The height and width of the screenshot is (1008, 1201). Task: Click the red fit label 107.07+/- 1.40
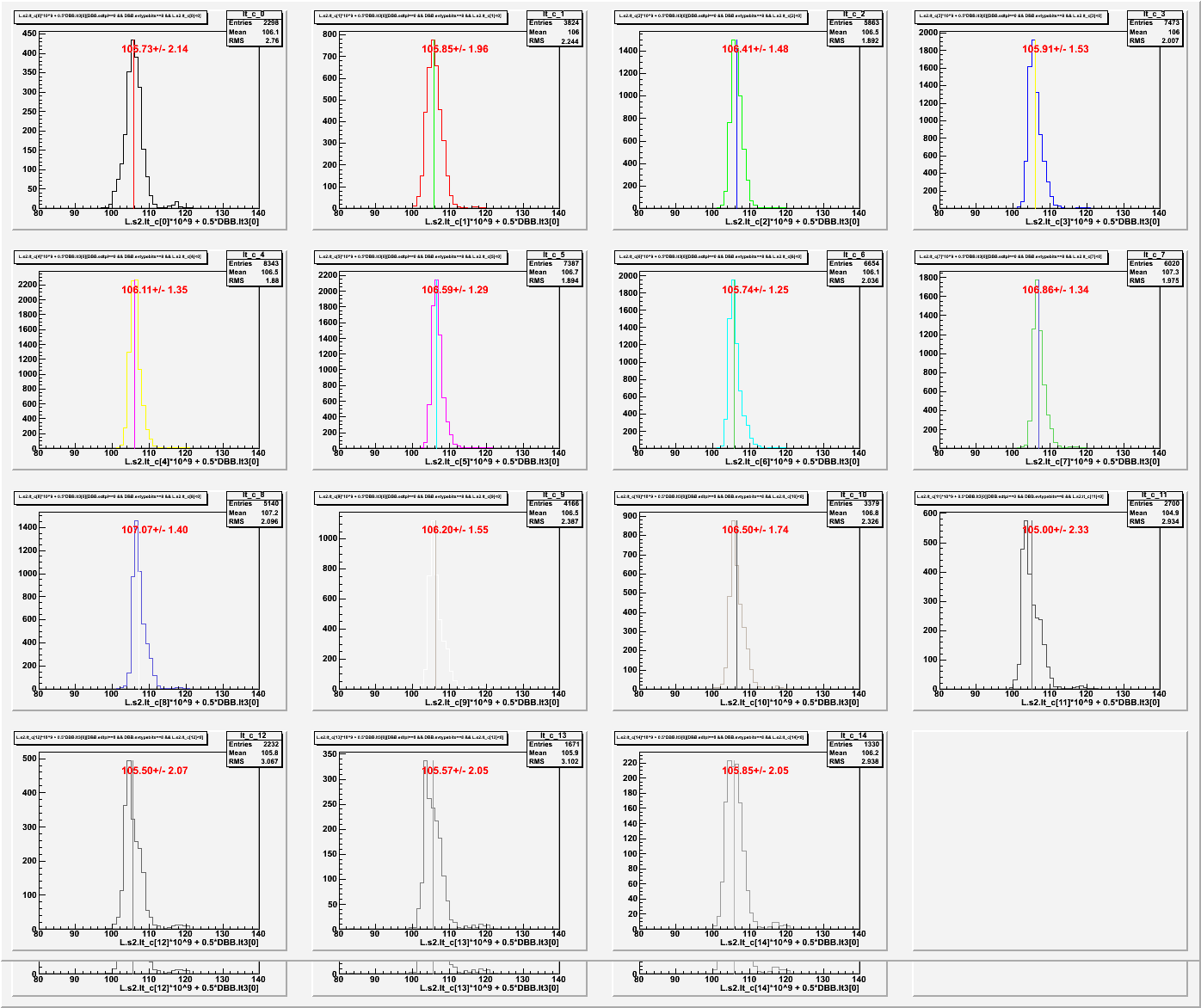[x=155, y=530]
